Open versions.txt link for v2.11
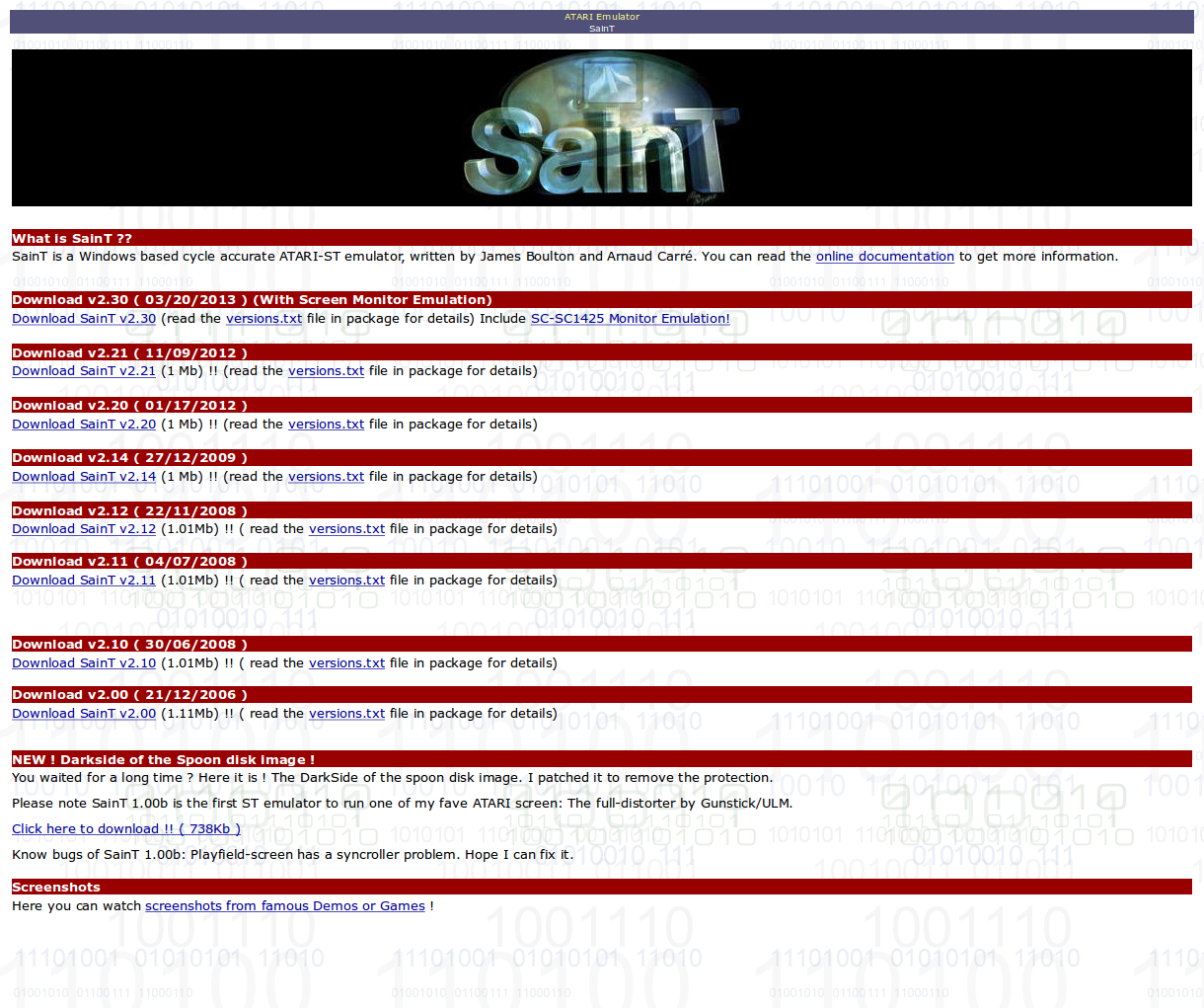The width and height of the screenshot is (1204, 1008). coord(346,581)
